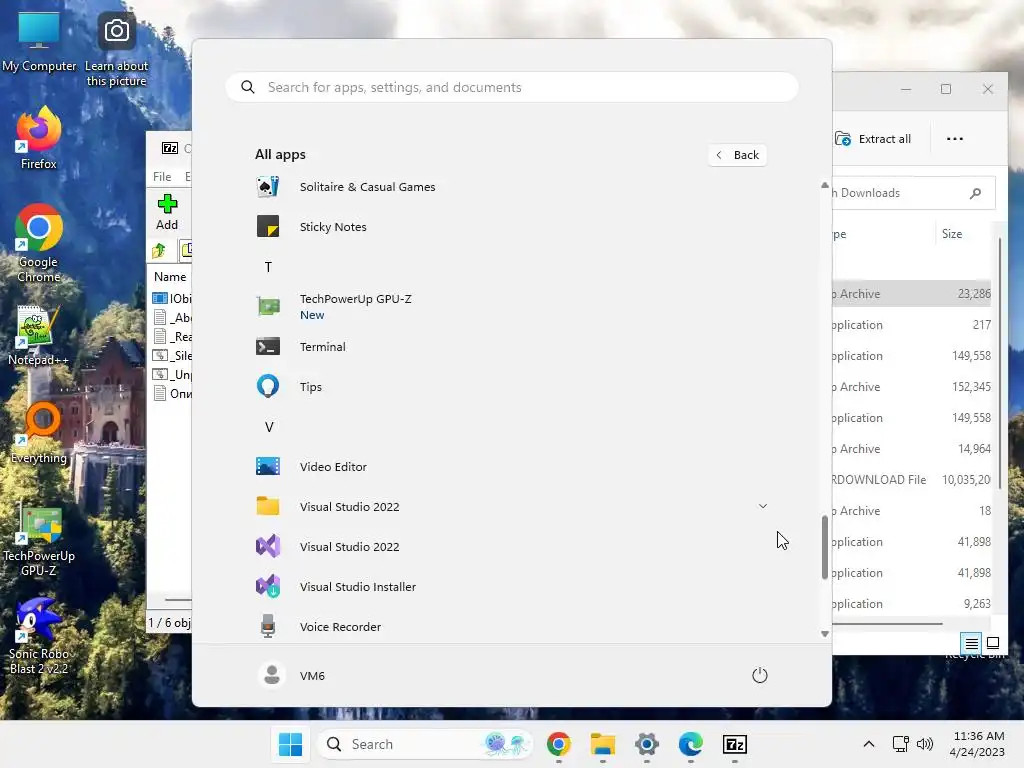The width and height of the screenshot is (1024, 768).
Task: Click the apps list scroll-up arrow
Action: 825,185
